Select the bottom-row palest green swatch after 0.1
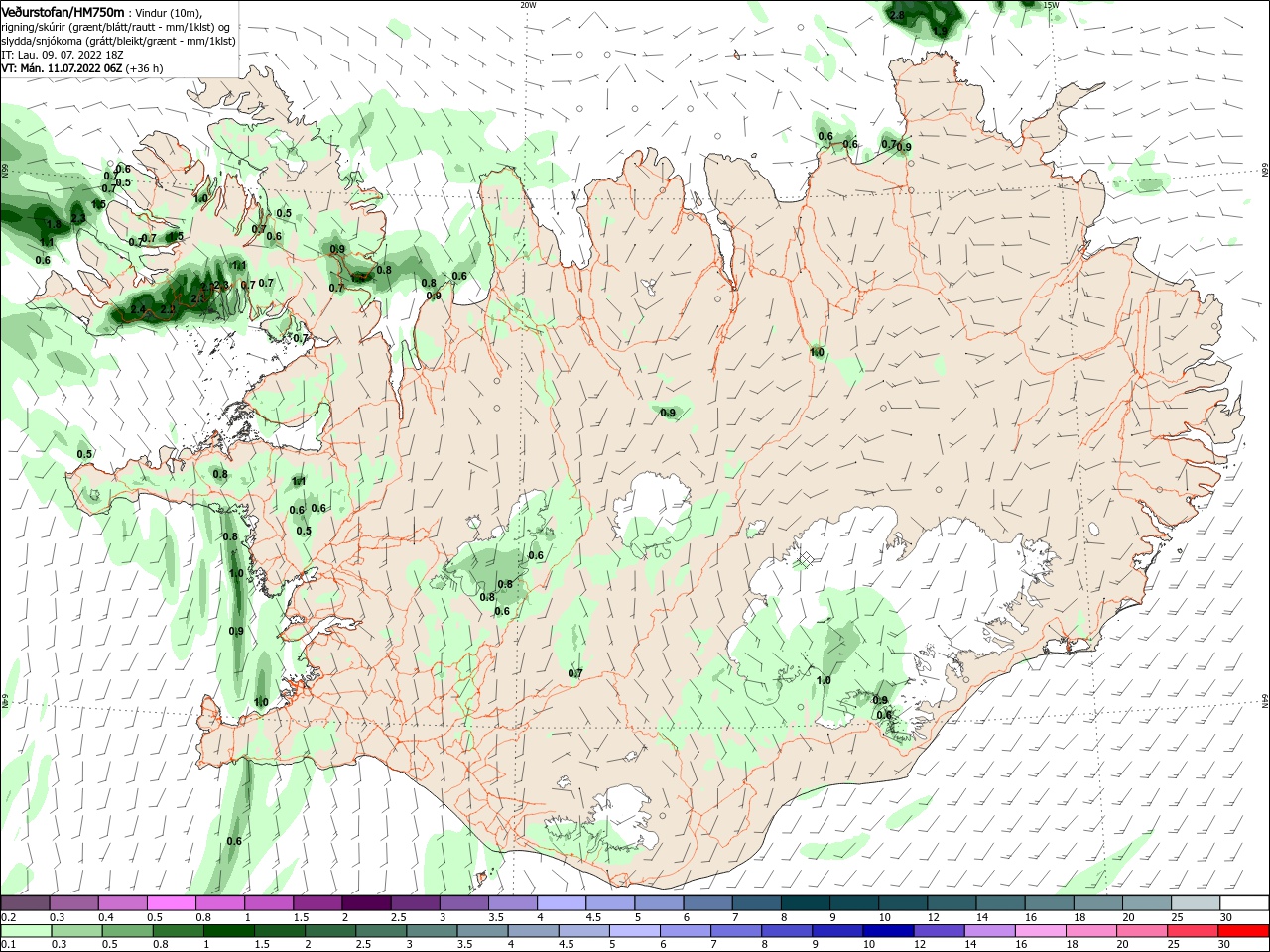 (27, 931)
